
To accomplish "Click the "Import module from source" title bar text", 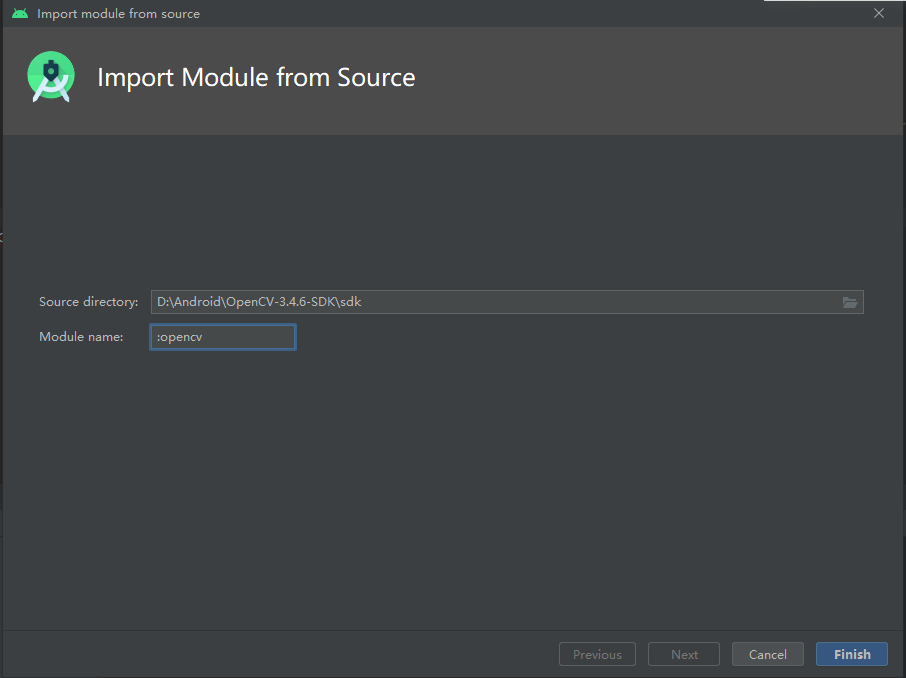I will coord(118,14).
